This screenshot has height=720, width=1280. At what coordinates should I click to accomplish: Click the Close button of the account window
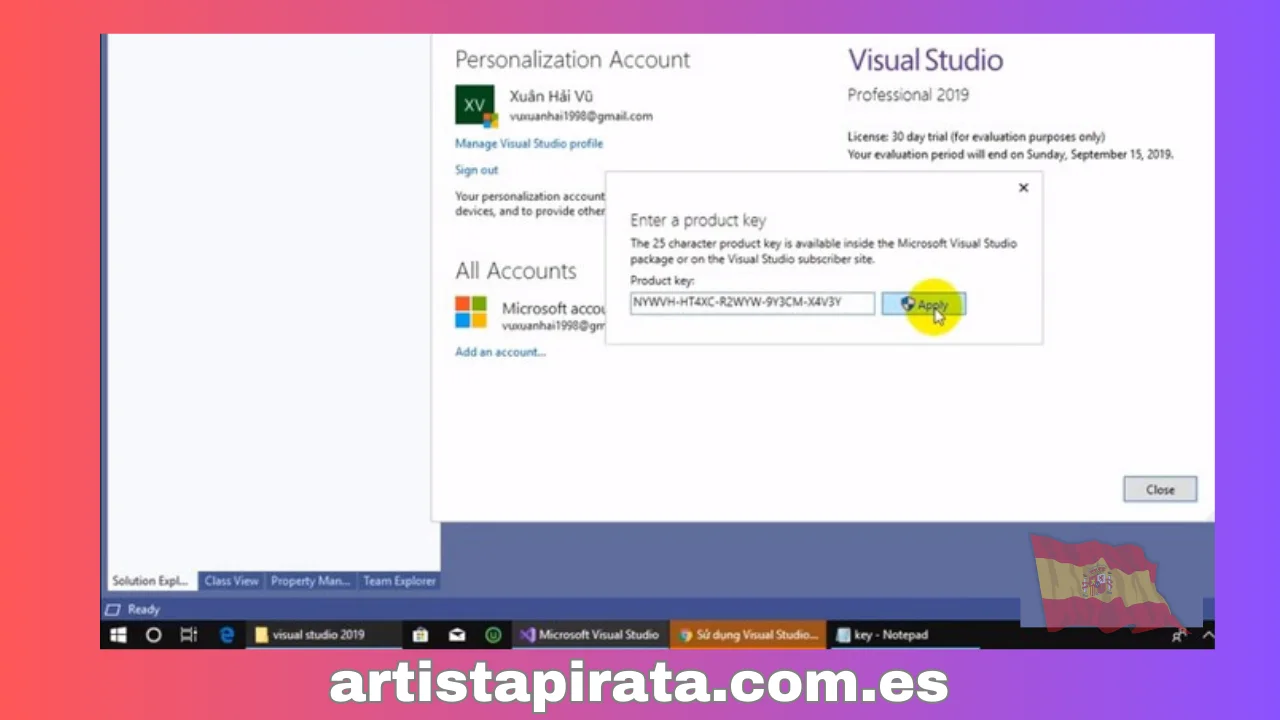click(x=1160, y=490)
